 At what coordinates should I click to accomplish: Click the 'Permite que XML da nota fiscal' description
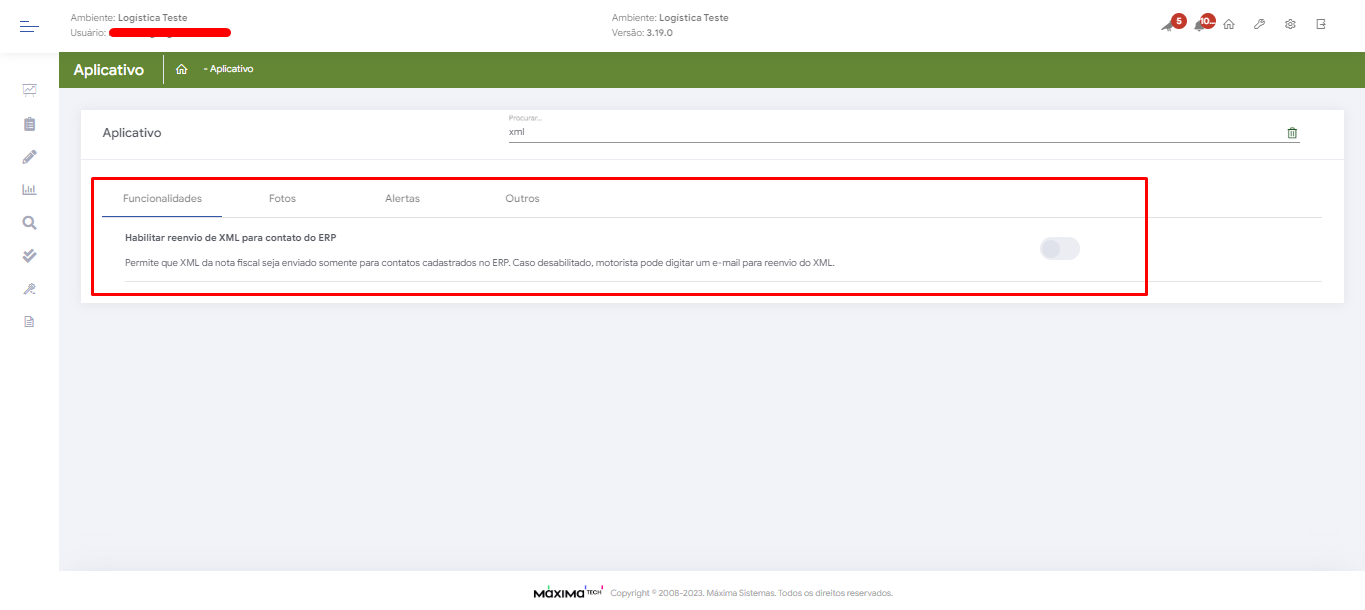pyautogui.click(x=479, y=263)
